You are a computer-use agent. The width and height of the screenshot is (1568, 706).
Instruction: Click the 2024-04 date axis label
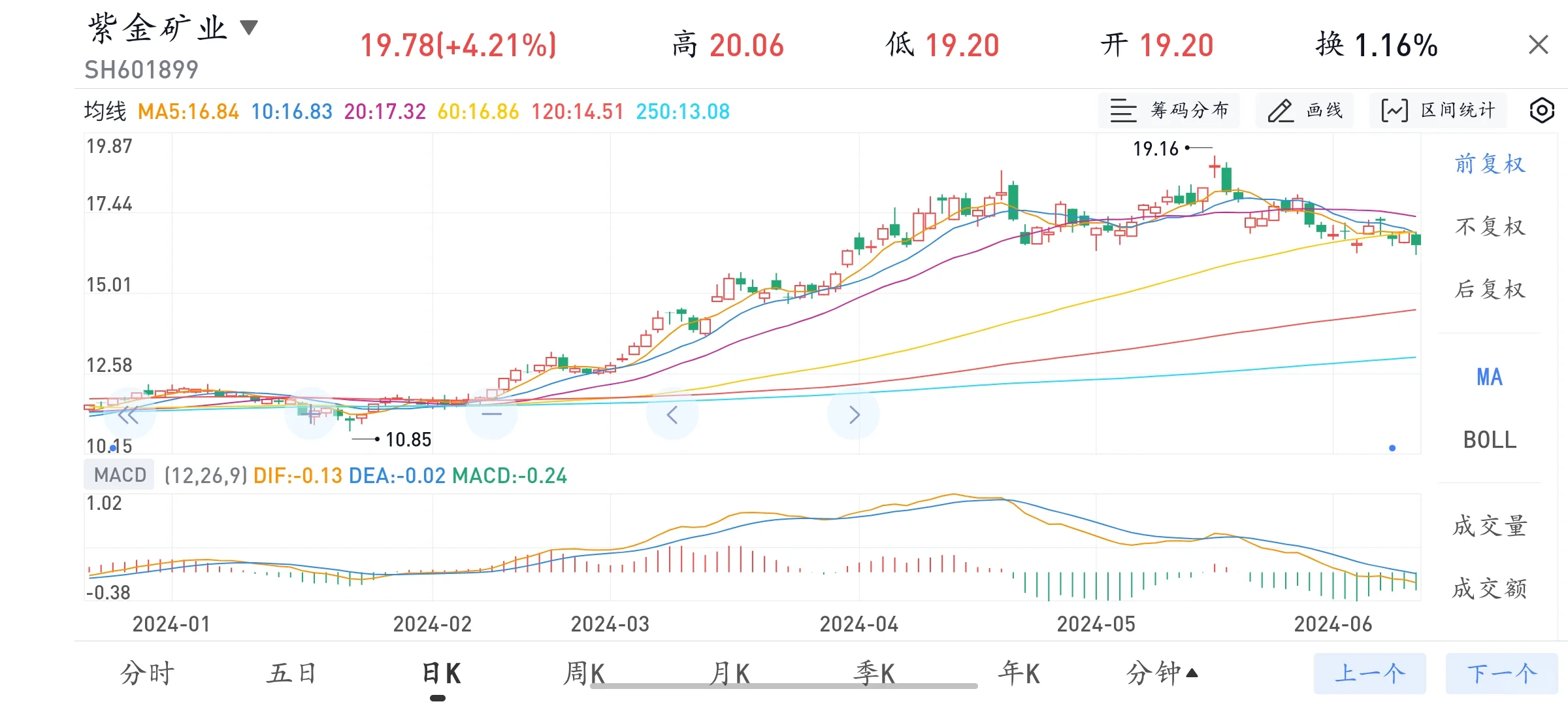(x=859, y=624)
